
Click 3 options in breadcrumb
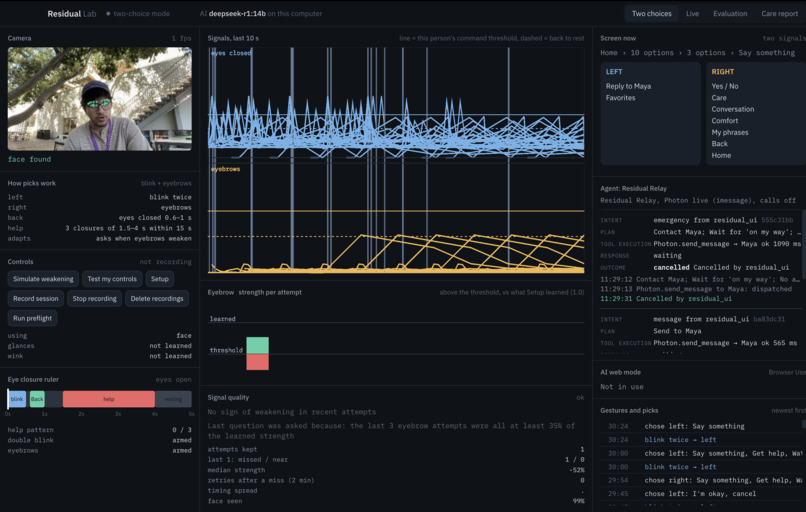pyautogui.click(x=706, y=53)
